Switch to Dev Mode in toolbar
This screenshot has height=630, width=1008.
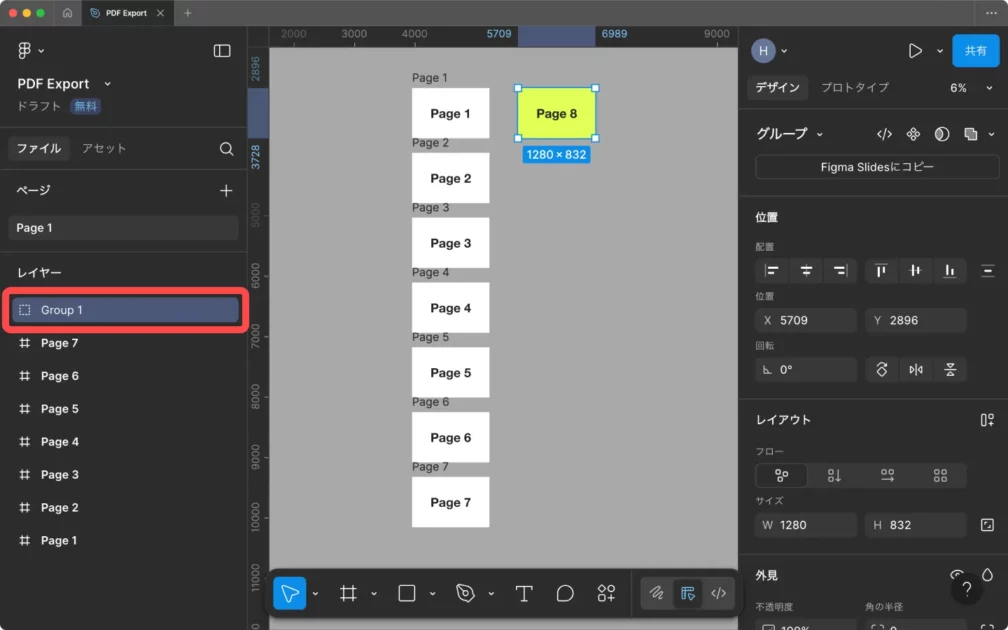(x=718, y=593)
